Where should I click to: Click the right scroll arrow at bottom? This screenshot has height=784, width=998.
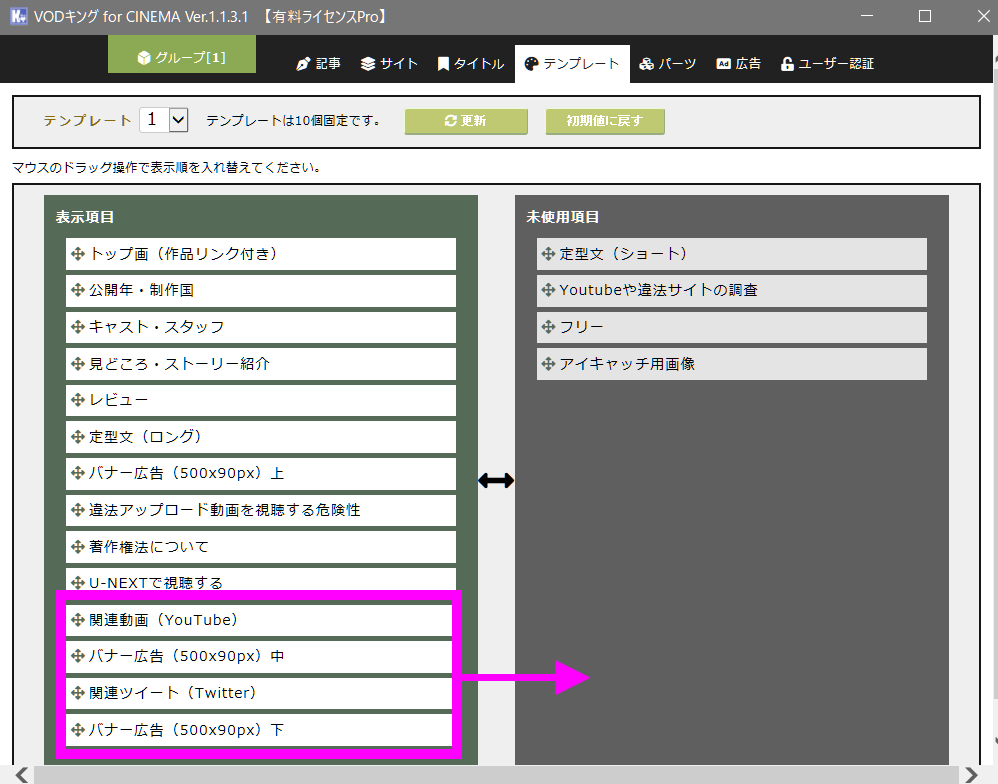[970, 775]
